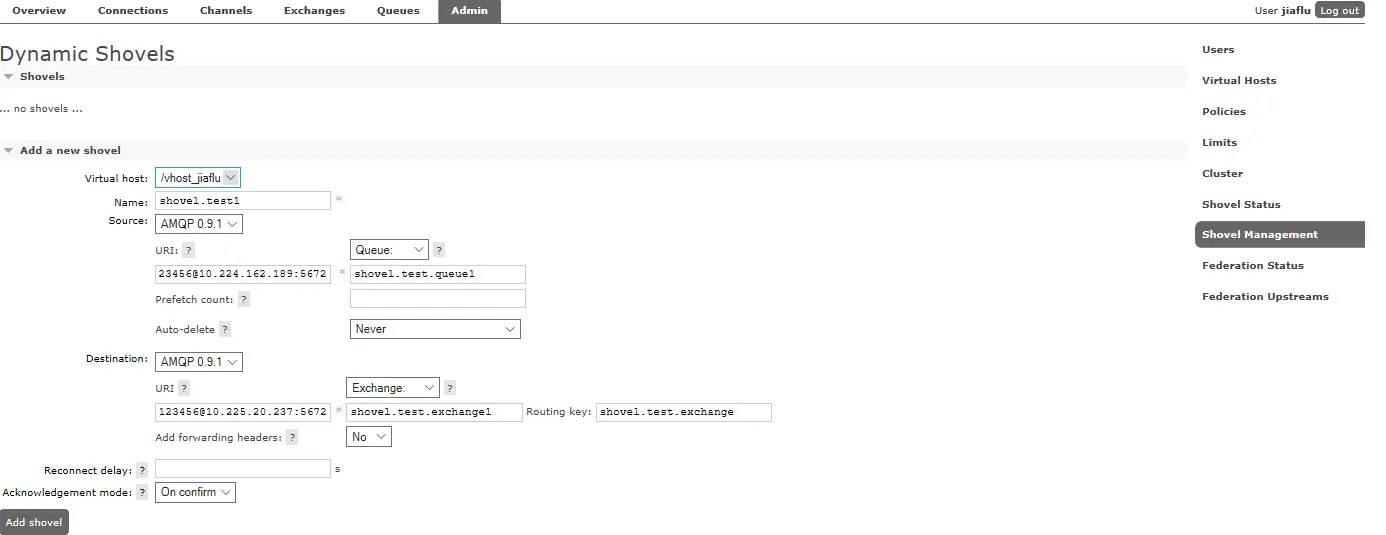Open the Virtual host dropdown

pos(198,178)
